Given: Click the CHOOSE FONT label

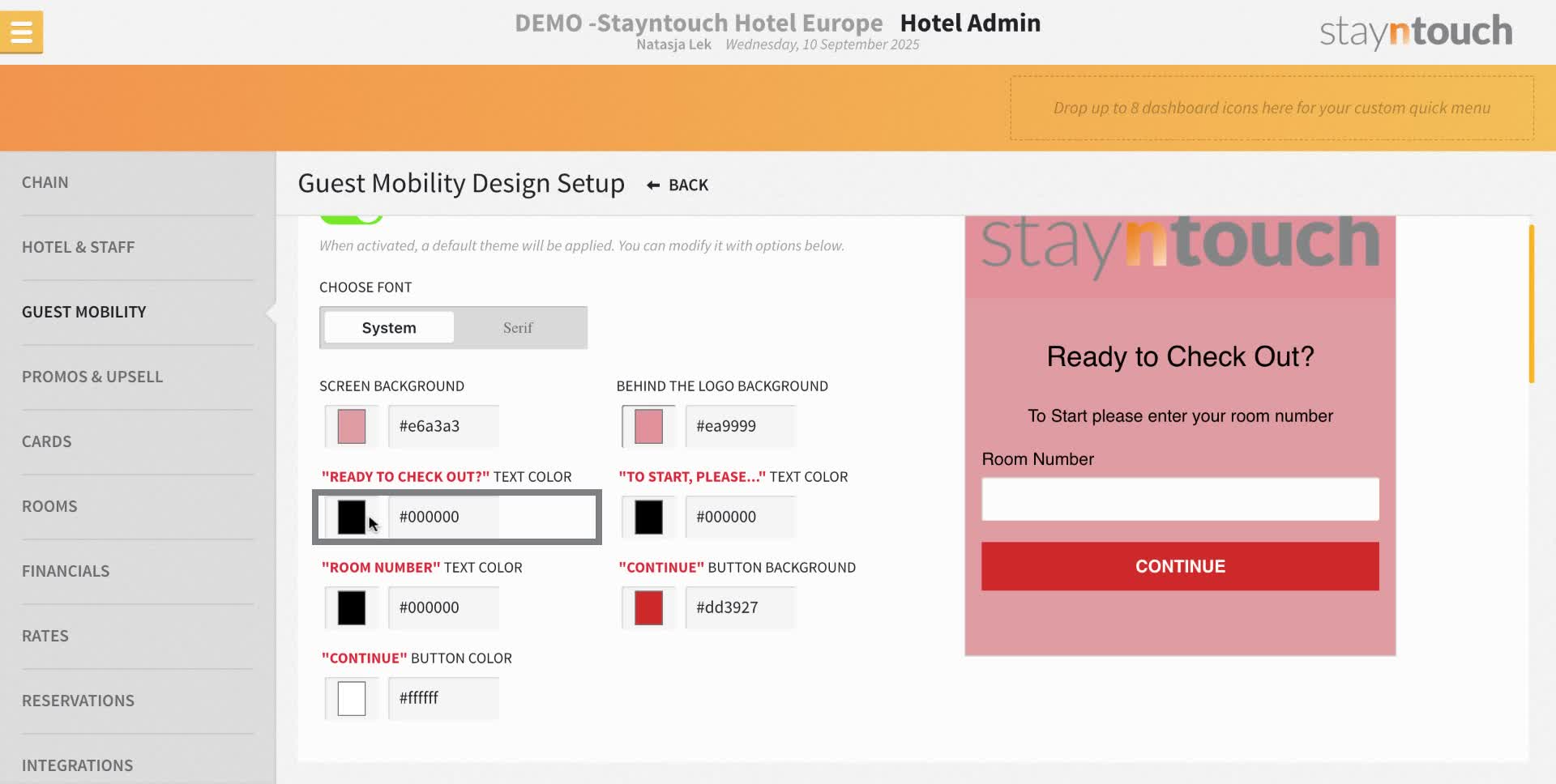Looking at the screenshot, I should click(x=365, y=288).
